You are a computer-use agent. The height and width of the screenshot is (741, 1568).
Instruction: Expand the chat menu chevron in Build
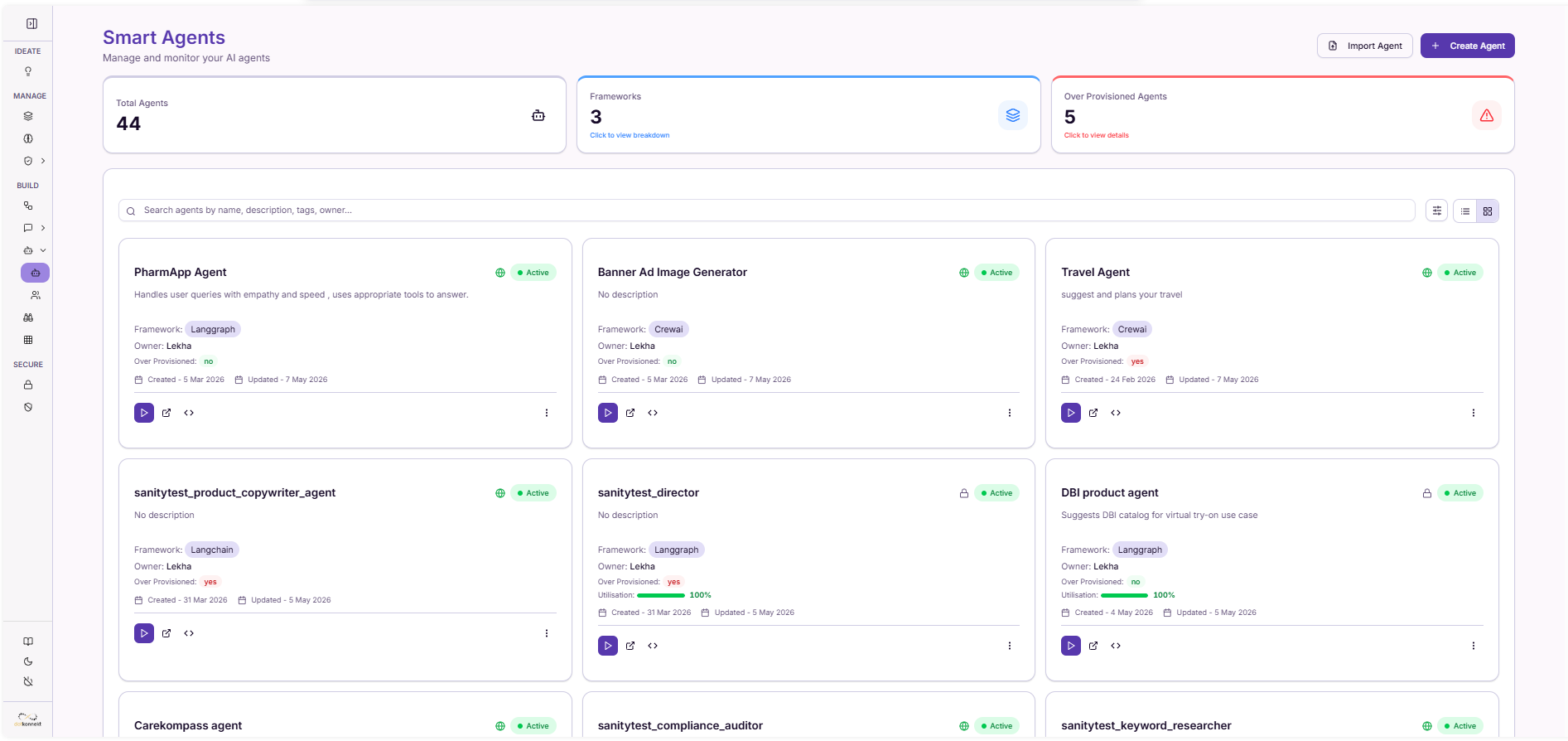43,228
